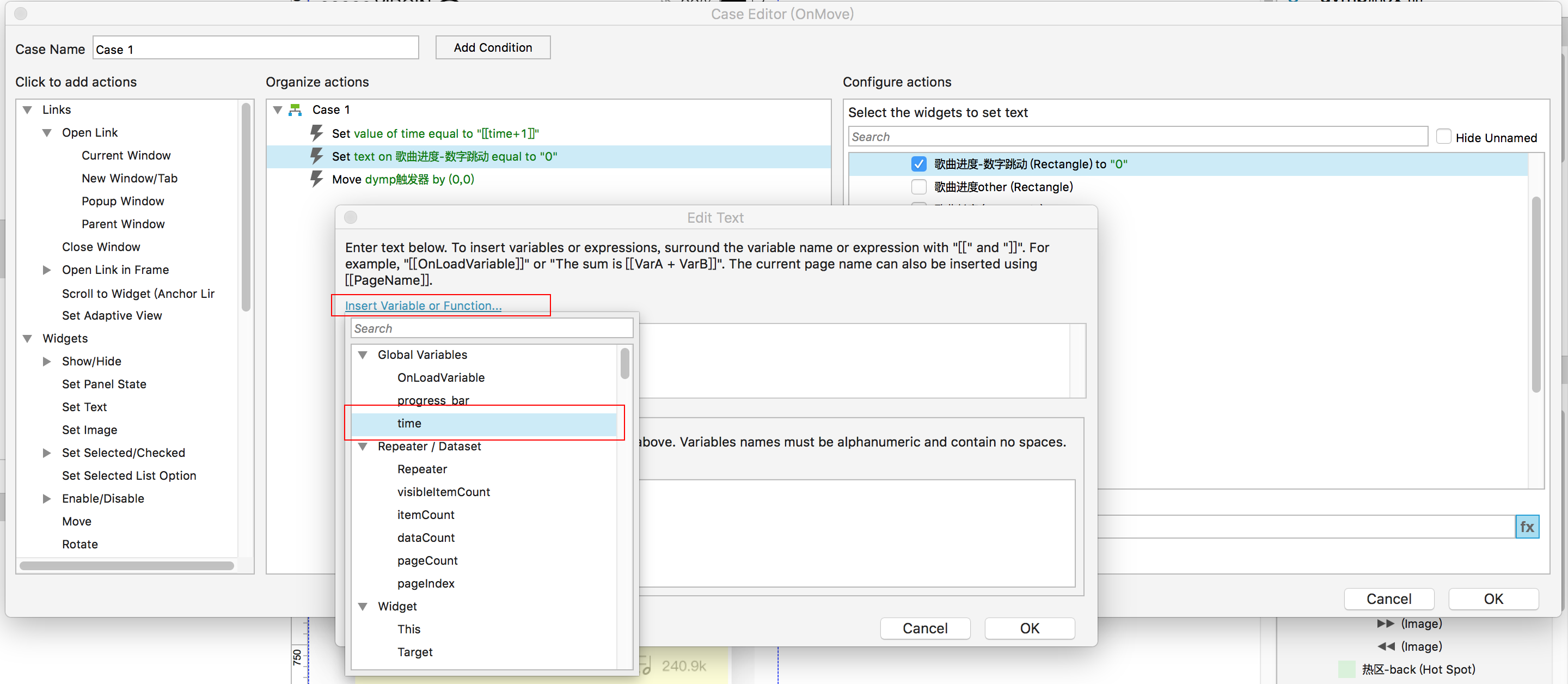
Task: Expand Enable/Disable actions
Action: click(x=47, y=498)
